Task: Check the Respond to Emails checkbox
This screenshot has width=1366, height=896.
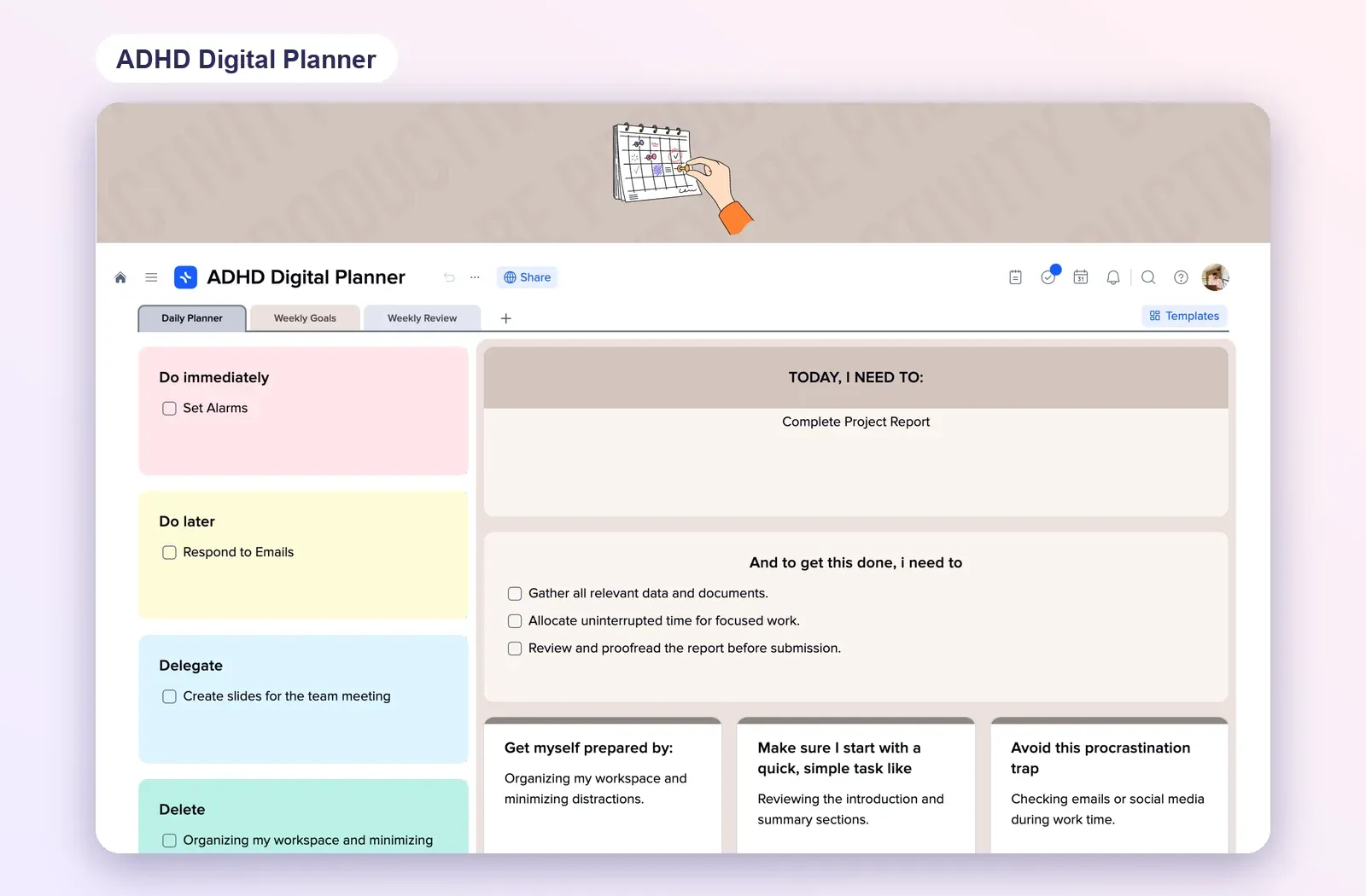Action: click(x=169, y=553)
